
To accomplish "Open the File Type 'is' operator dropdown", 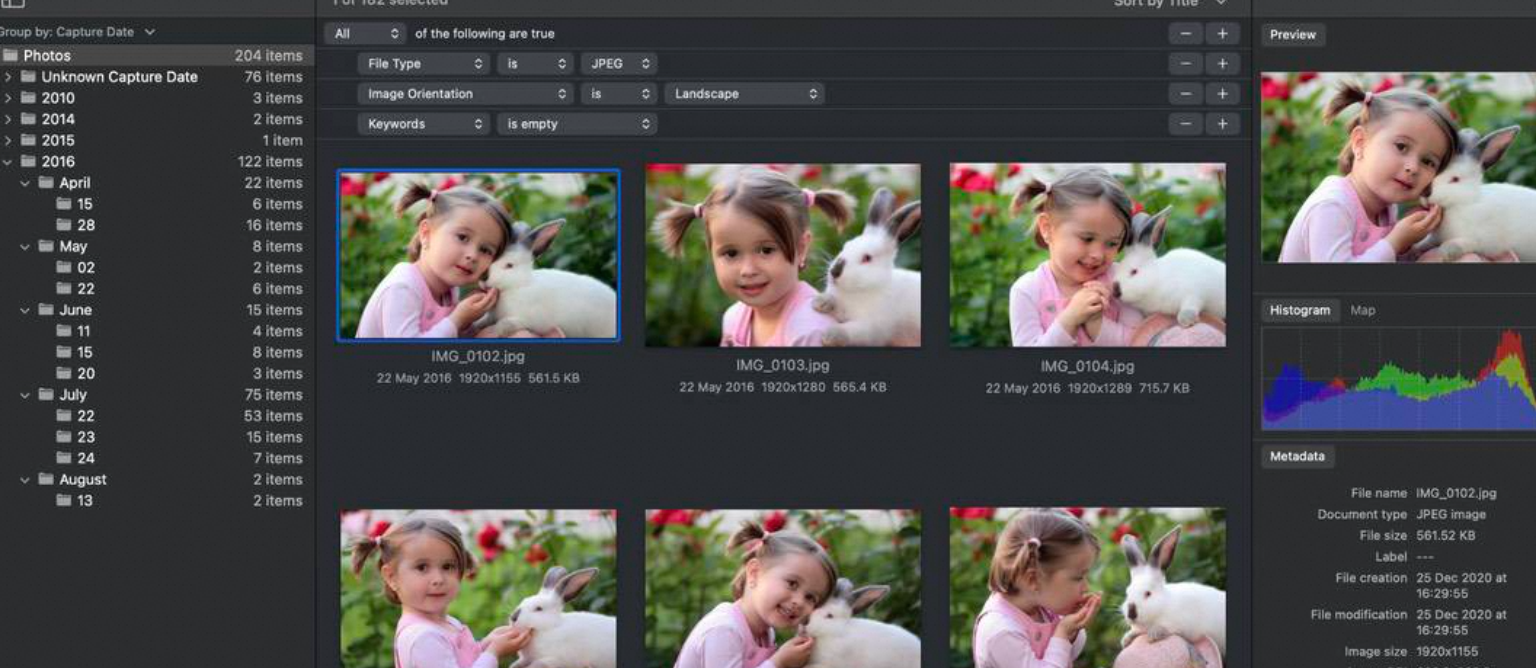I will [x=535, y=64].
